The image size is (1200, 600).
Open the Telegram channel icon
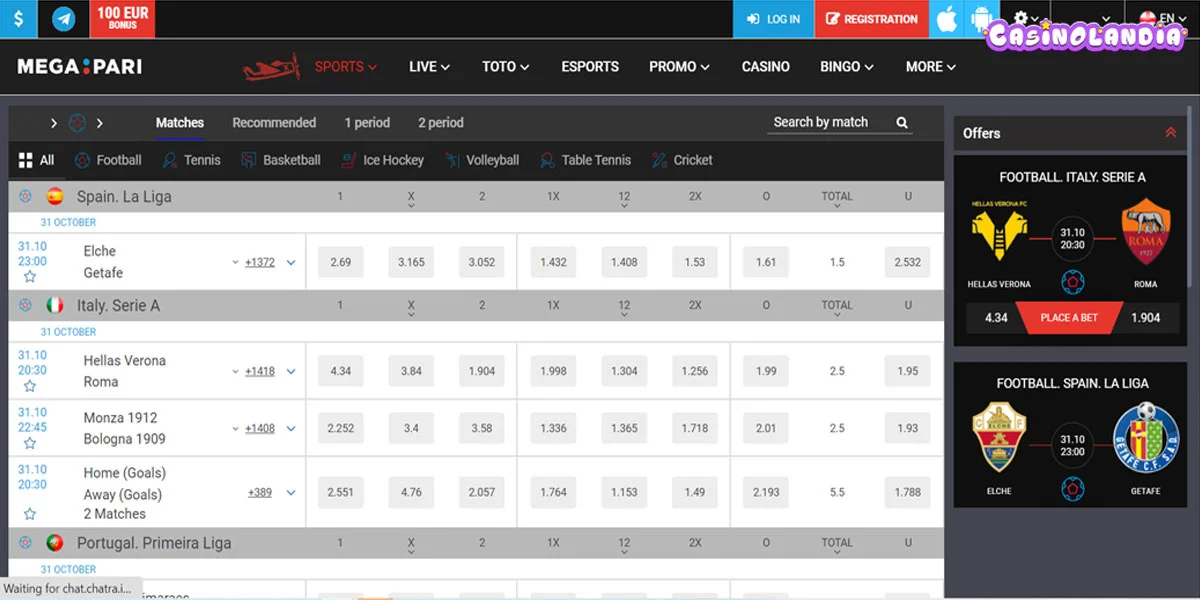(x=64, y=19)
